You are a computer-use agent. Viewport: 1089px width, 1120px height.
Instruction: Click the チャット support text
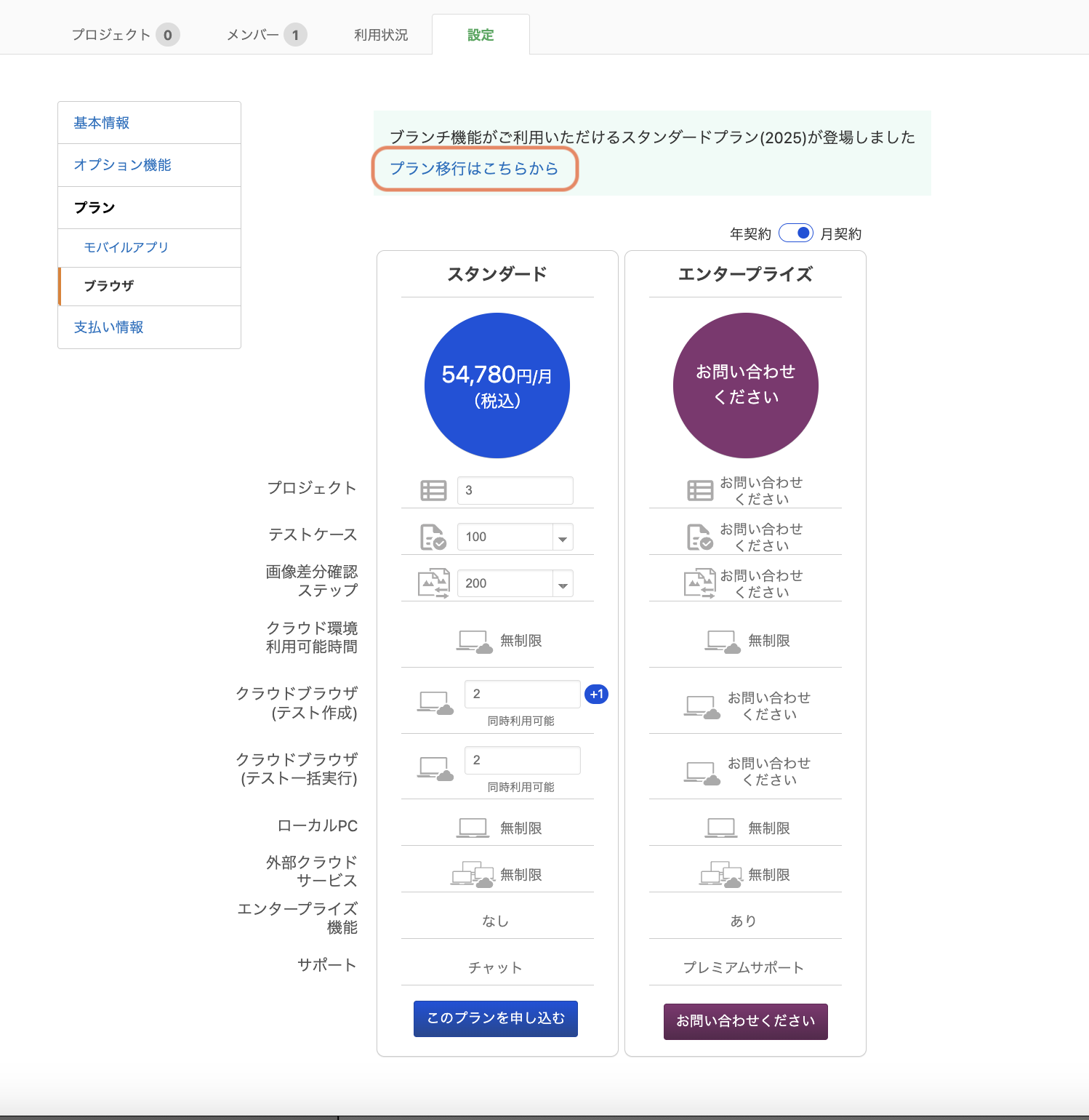coord(496,968)
